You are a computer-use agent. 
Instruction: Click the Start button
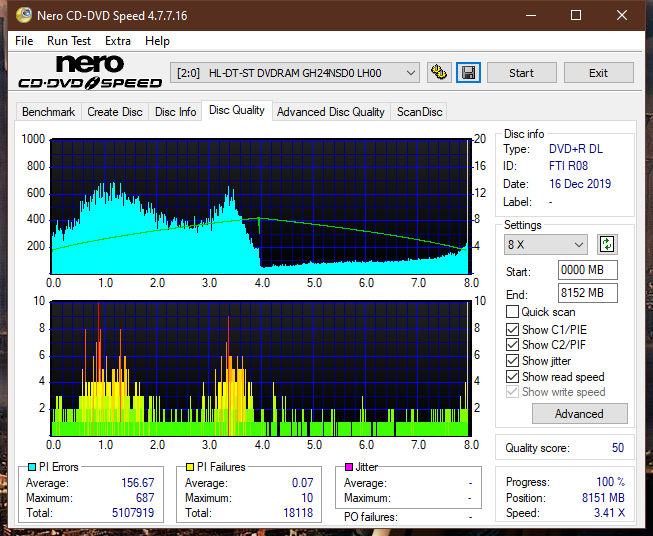521,73
